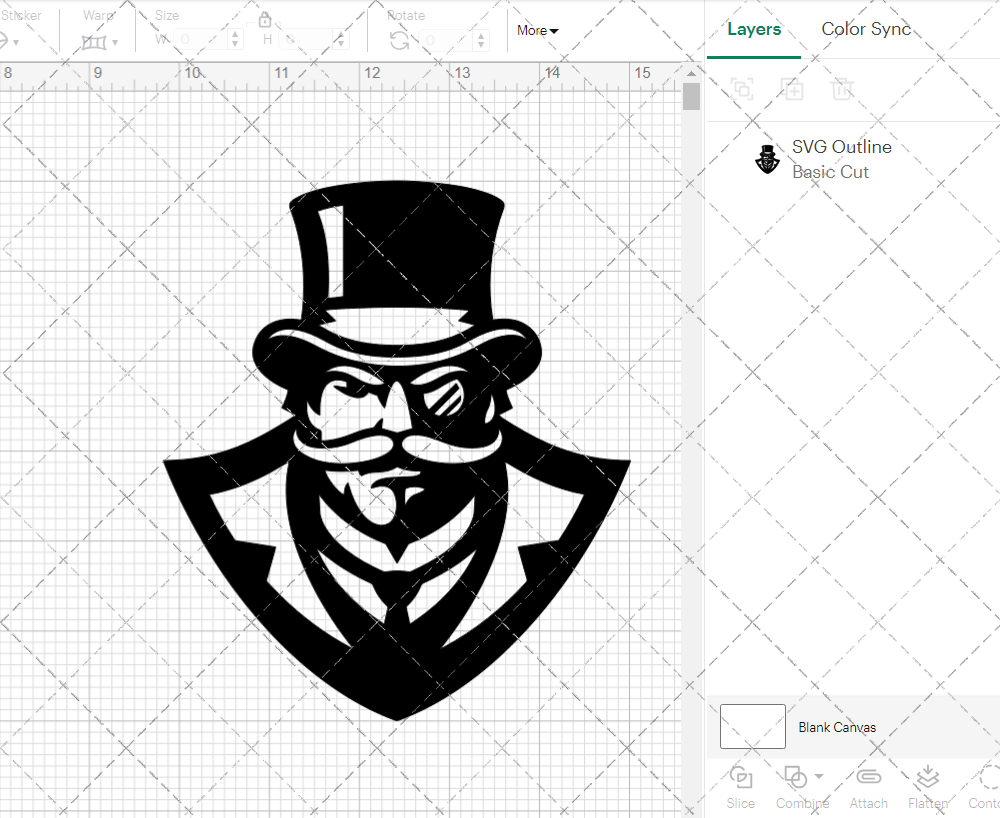The image size is (1000, 818).
Task: Click the Sticker label button
Action: pos(22,15)
